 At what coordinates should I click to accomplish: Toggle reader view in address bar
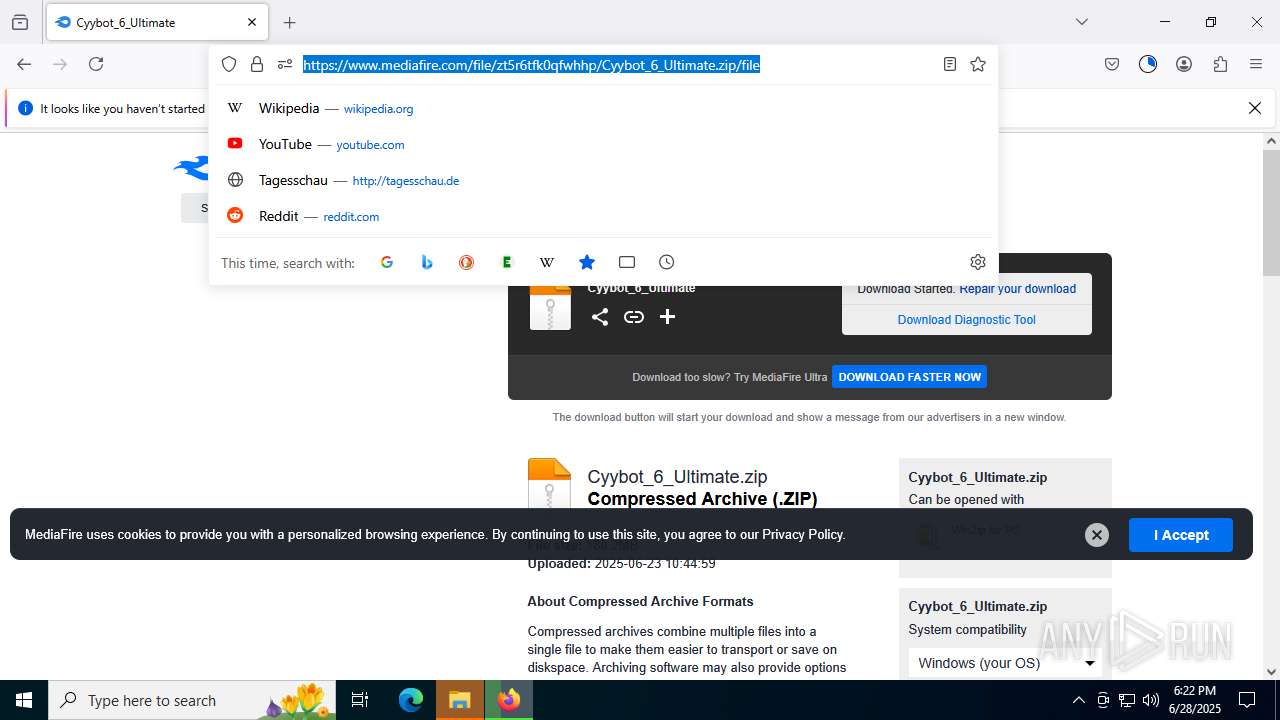pyautogui.click(x=950, y=64)
